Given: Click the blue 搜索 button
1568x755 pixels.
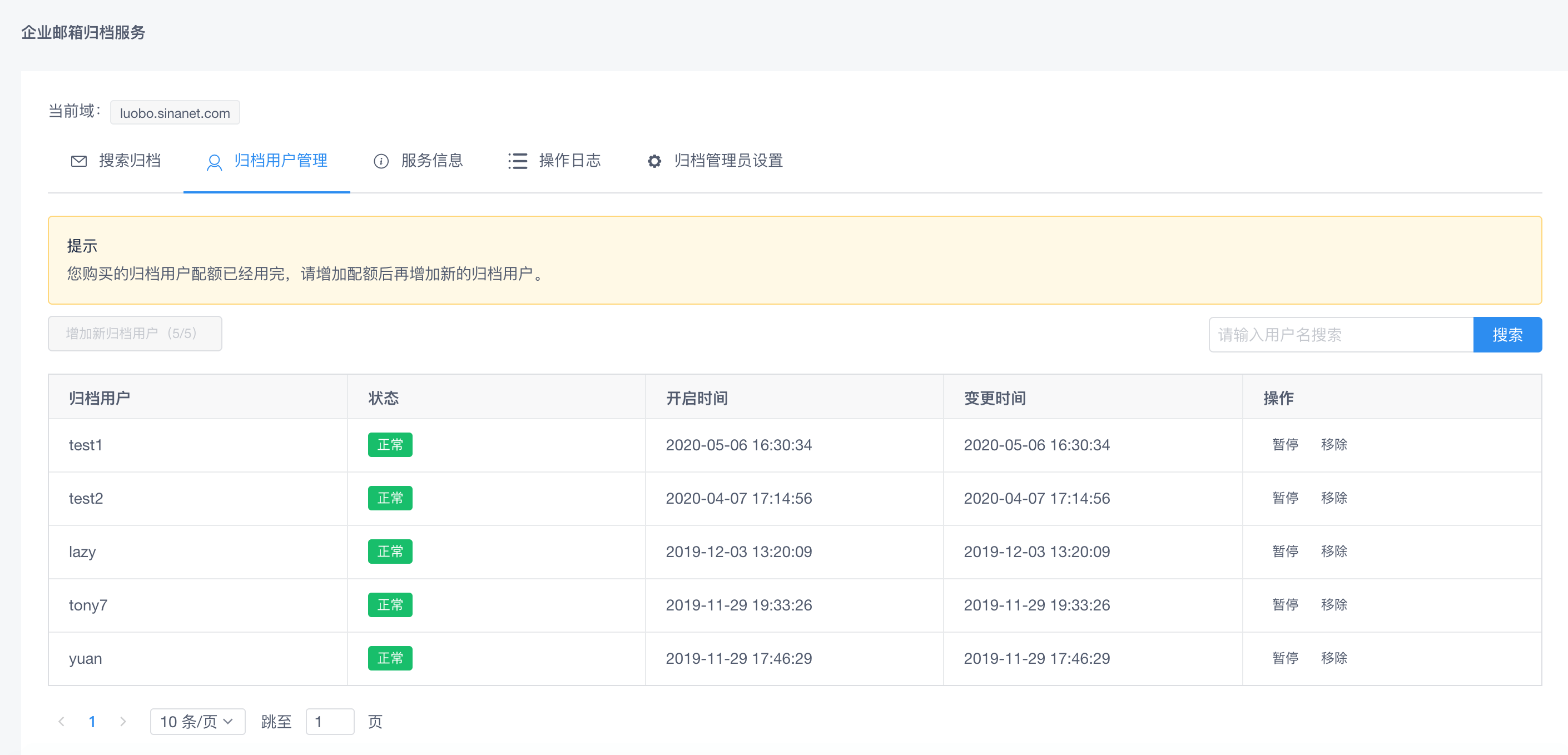Looking at the screenshot, I should [x=1506, y=334].
